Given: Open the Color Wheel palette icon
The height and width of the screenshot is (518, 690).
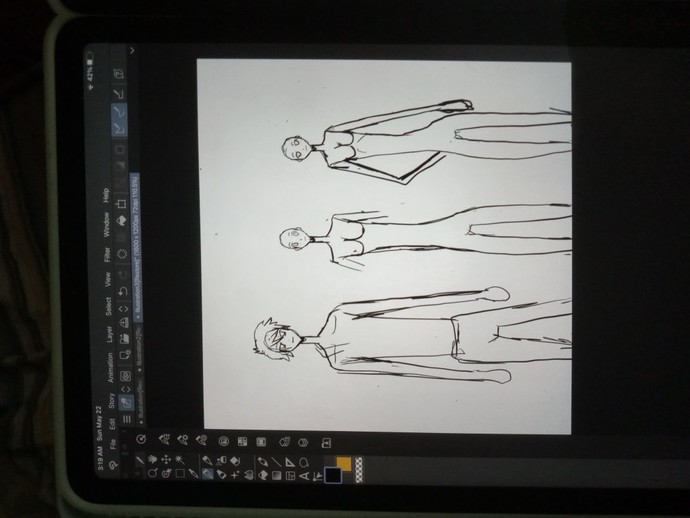Looking at the screenshot, I should [224, 441].
